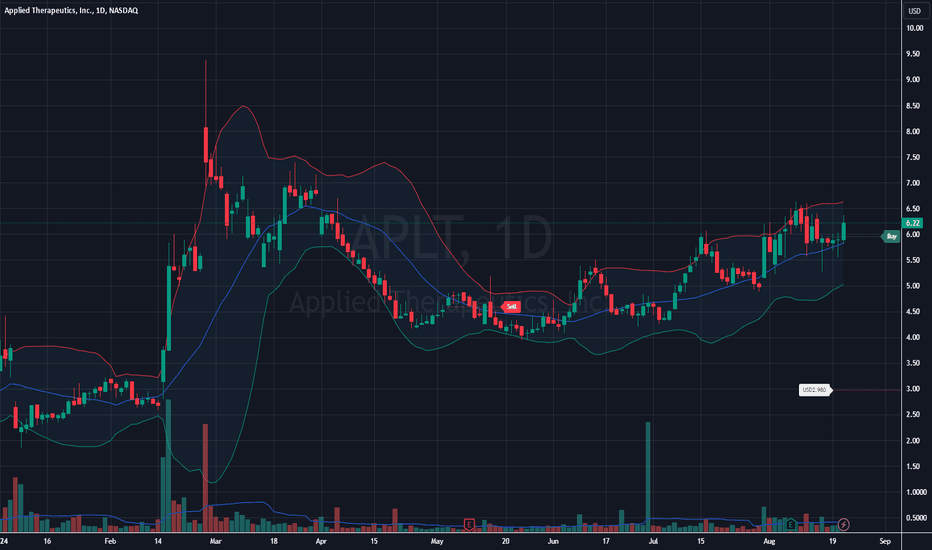Click the 17 date label after Jun

click(x=606, y=541)
